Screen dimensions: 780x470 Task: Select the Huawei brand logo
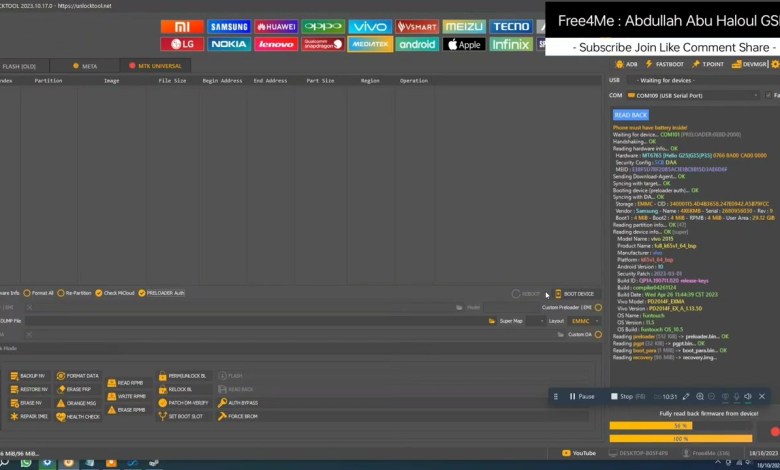coord(276,27)
